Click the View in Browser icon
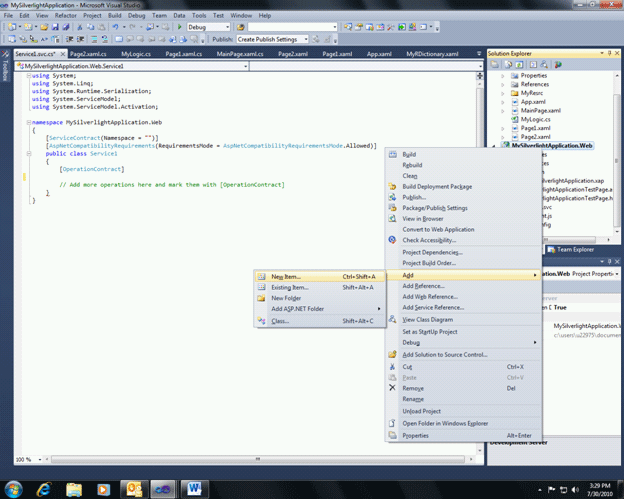This screenshot has height=499, width=624. click(x=393, y=218)
